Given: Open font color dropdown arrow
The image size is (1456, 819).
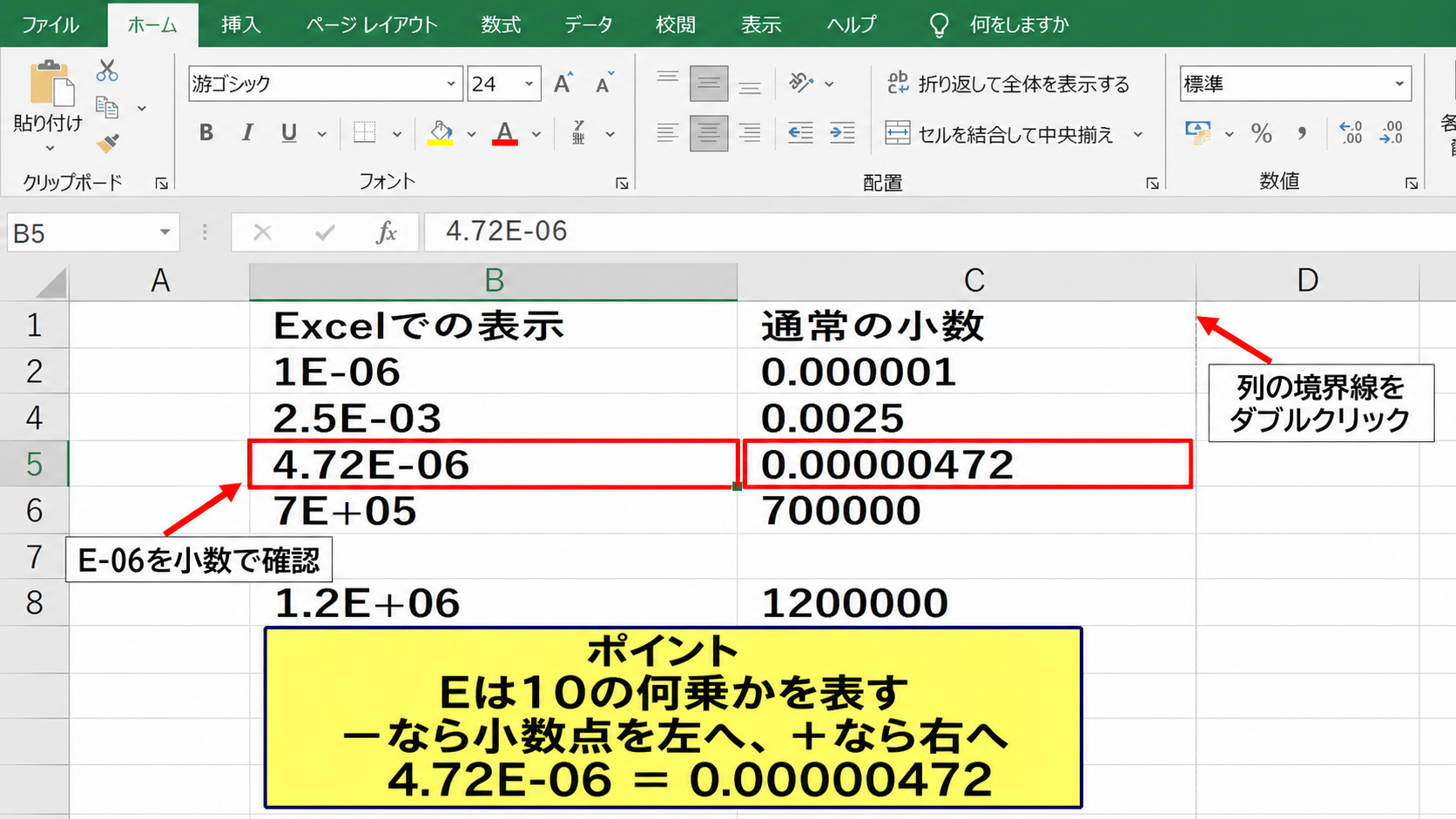Looking at the screenshot, I should 536,134.
